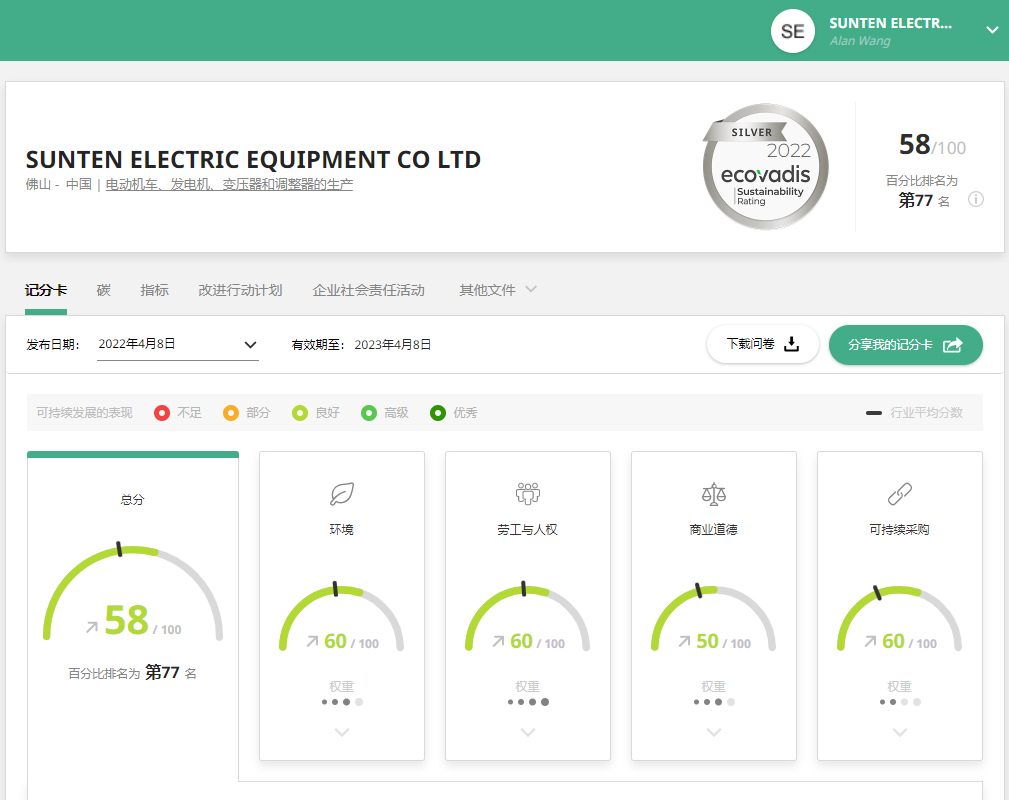Click the 优秀 dark green legend indicator
The height and width of the screenshot is (800, 1009).
438,413
